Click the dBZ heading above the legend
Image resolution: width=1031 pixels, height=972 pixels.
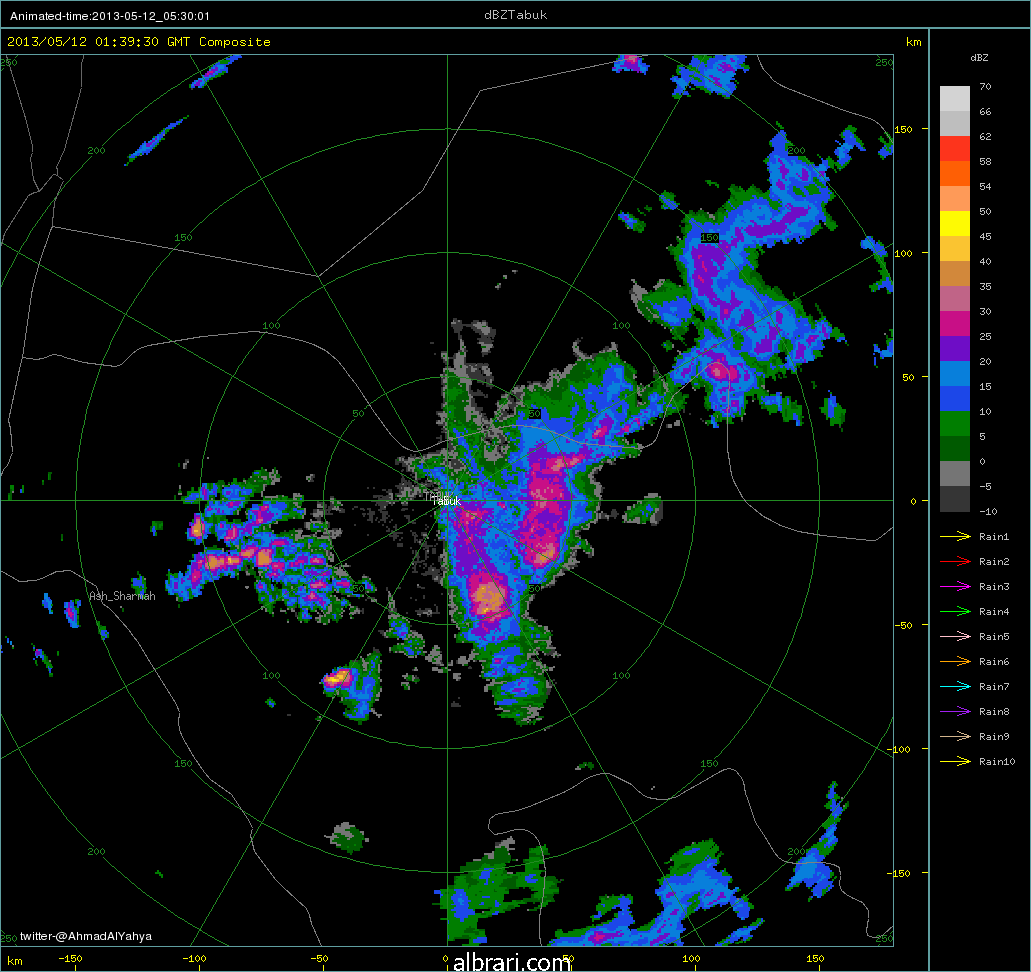coord(979,58)
